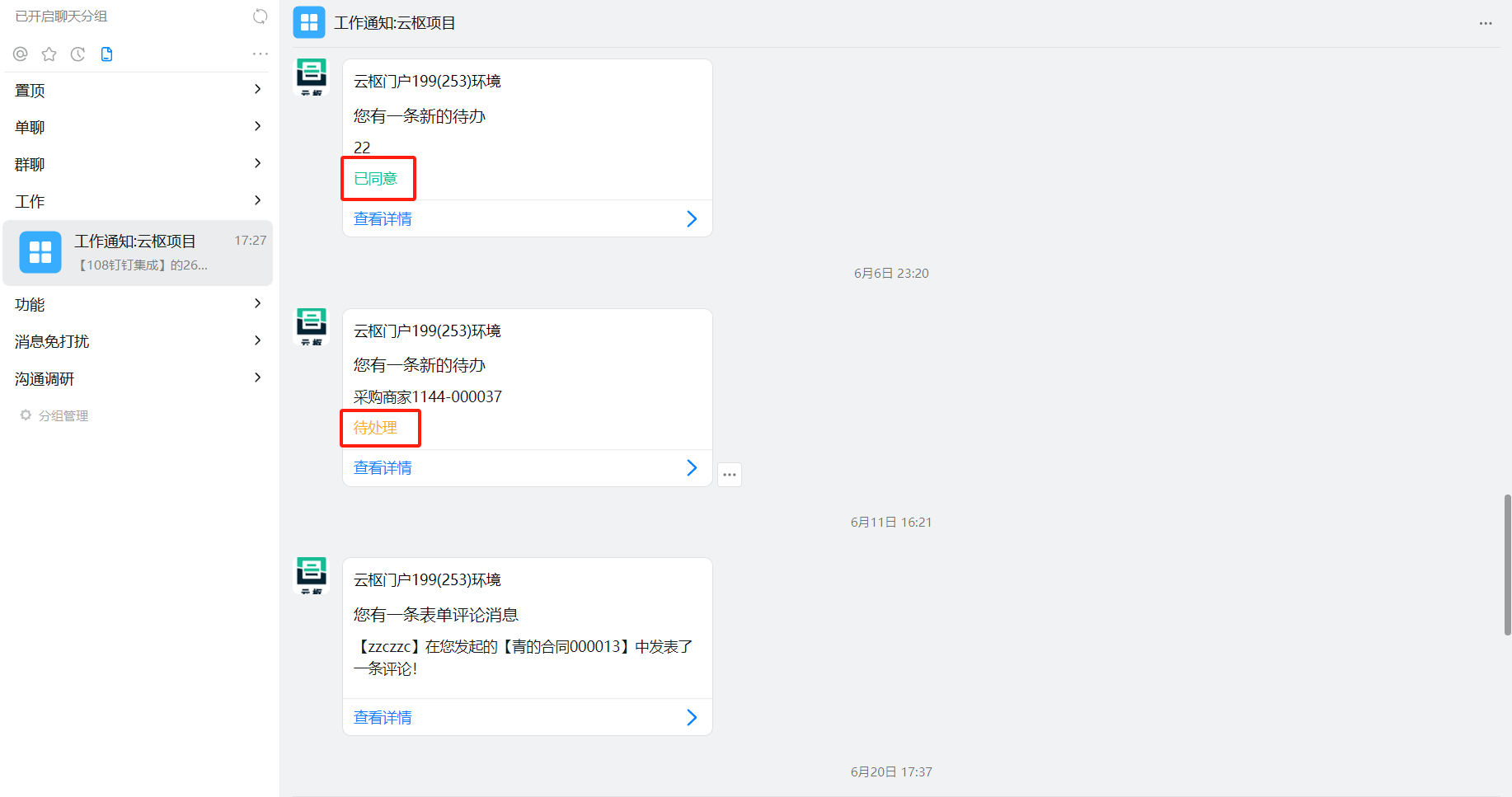Click the 已同意 status label
This screenshot has height=797, width=1512.
coord(376,179)
